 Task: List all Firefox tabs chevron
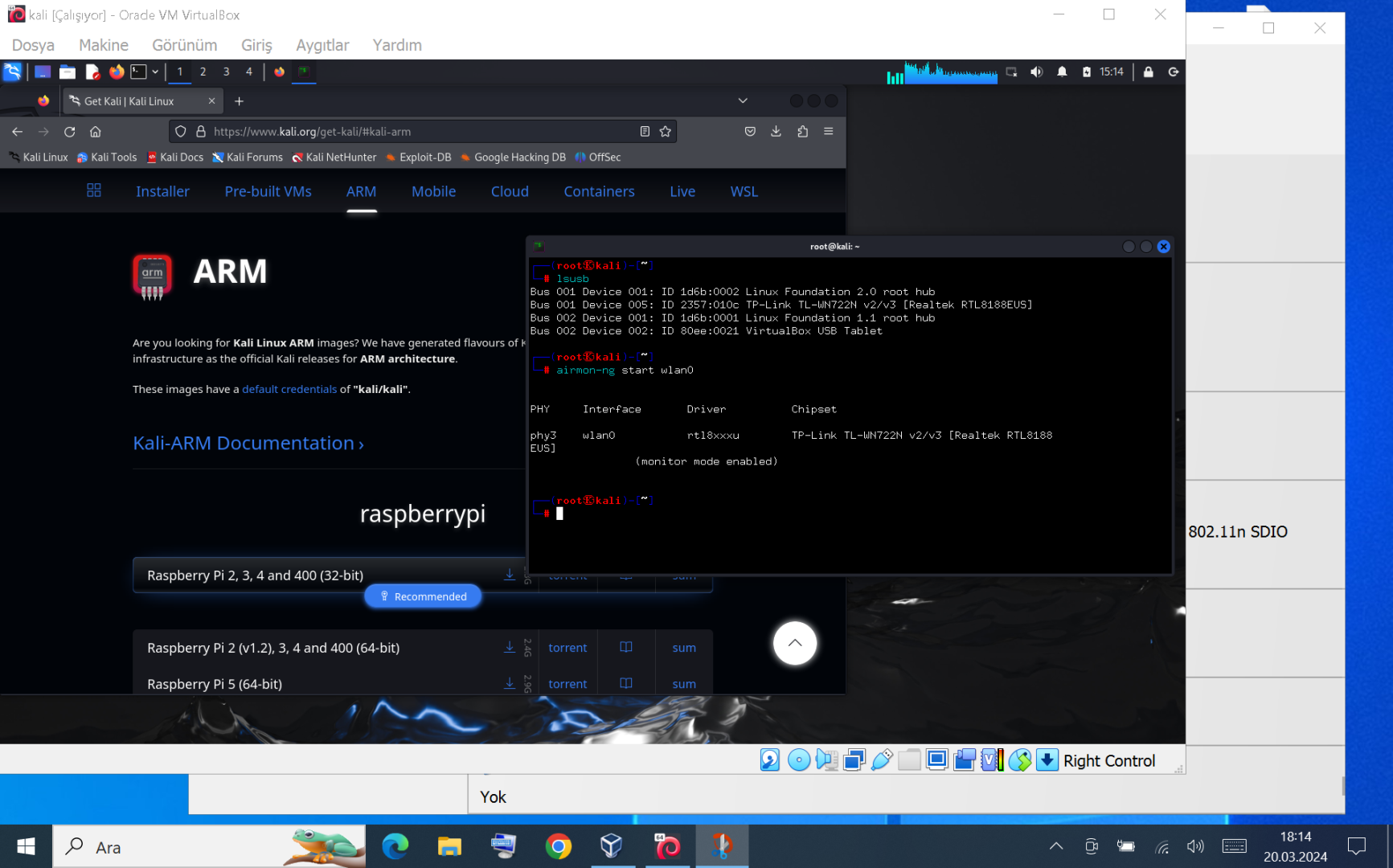click(x=743, y=101)
